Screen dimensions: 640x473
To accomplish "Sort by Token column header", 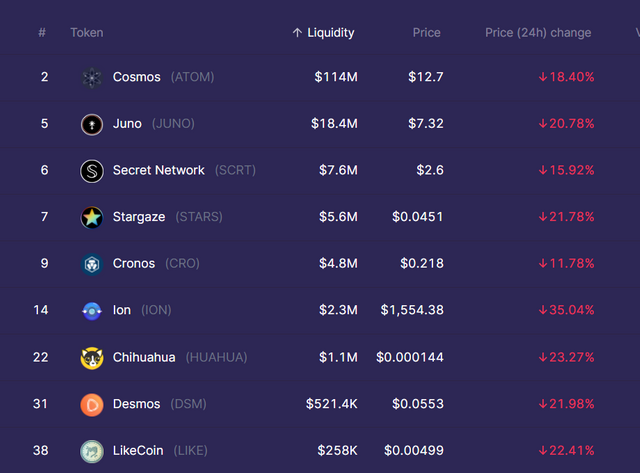I will pos(87,33).
